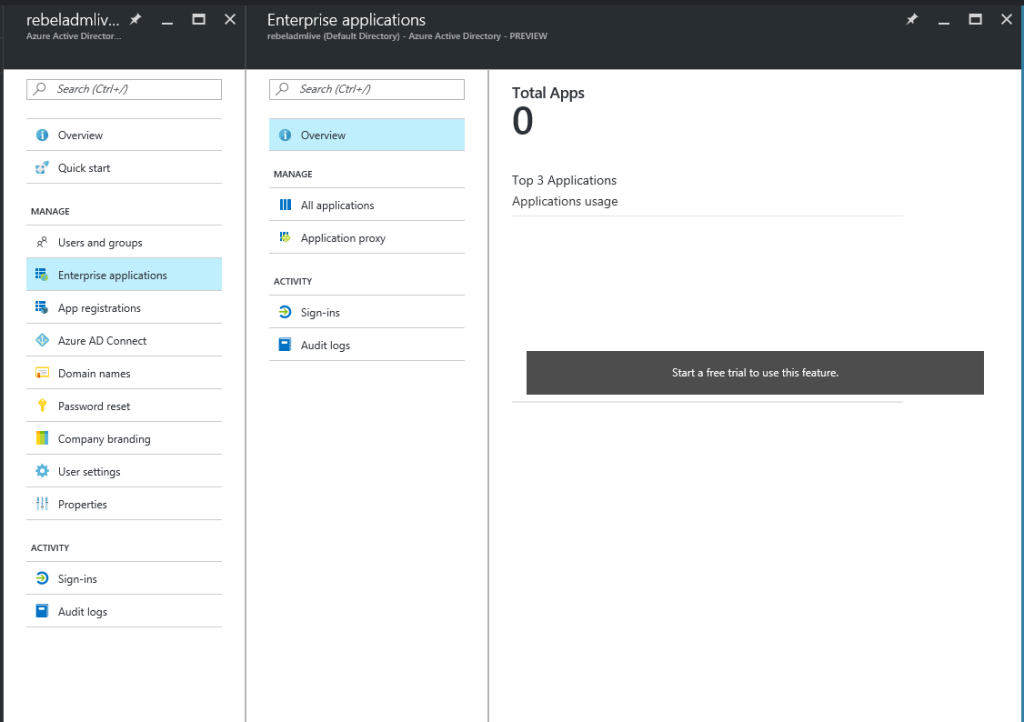Switch to the Overview tab of Enterprise applications
This screenshot has width=1024, height=722.
pos(320,134)
